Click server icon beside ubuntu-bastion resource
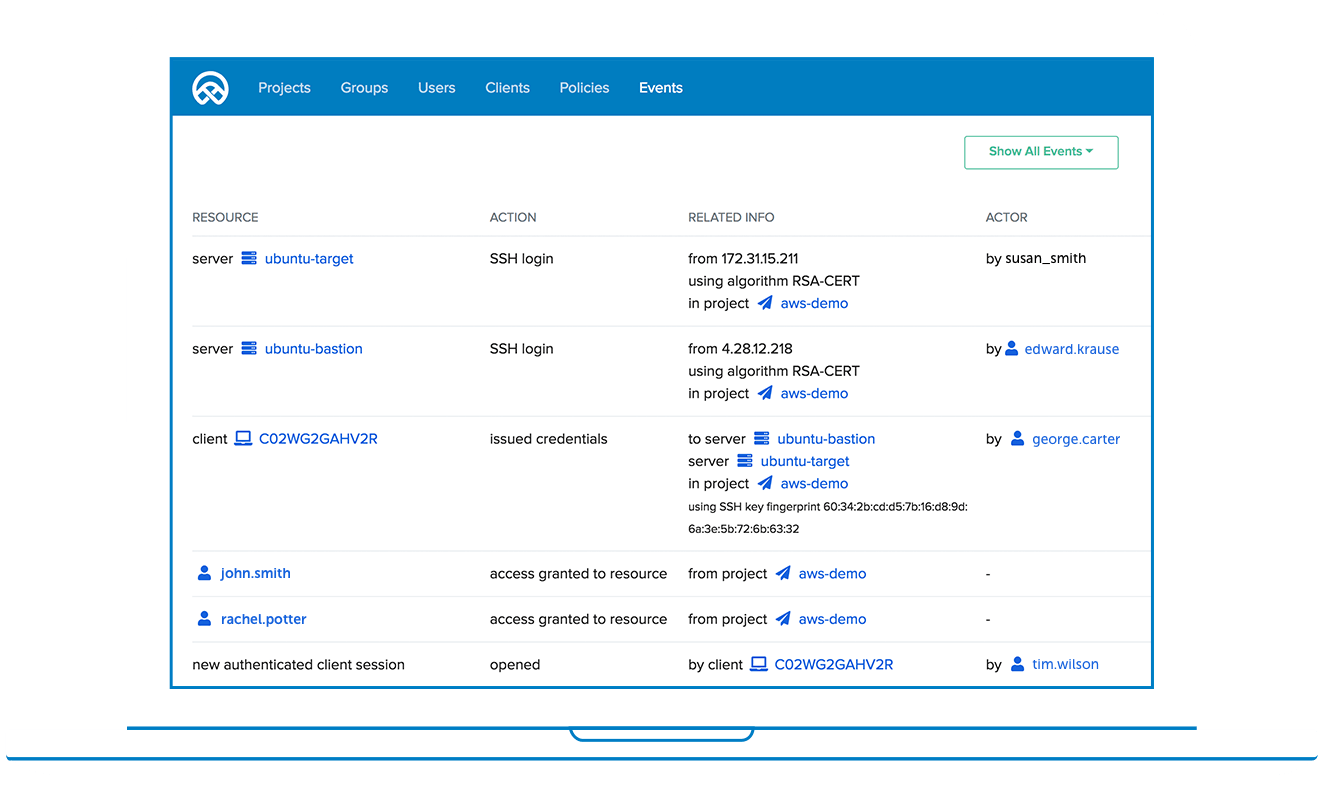This screenshot has height=806, width=1326. (249, 348)
